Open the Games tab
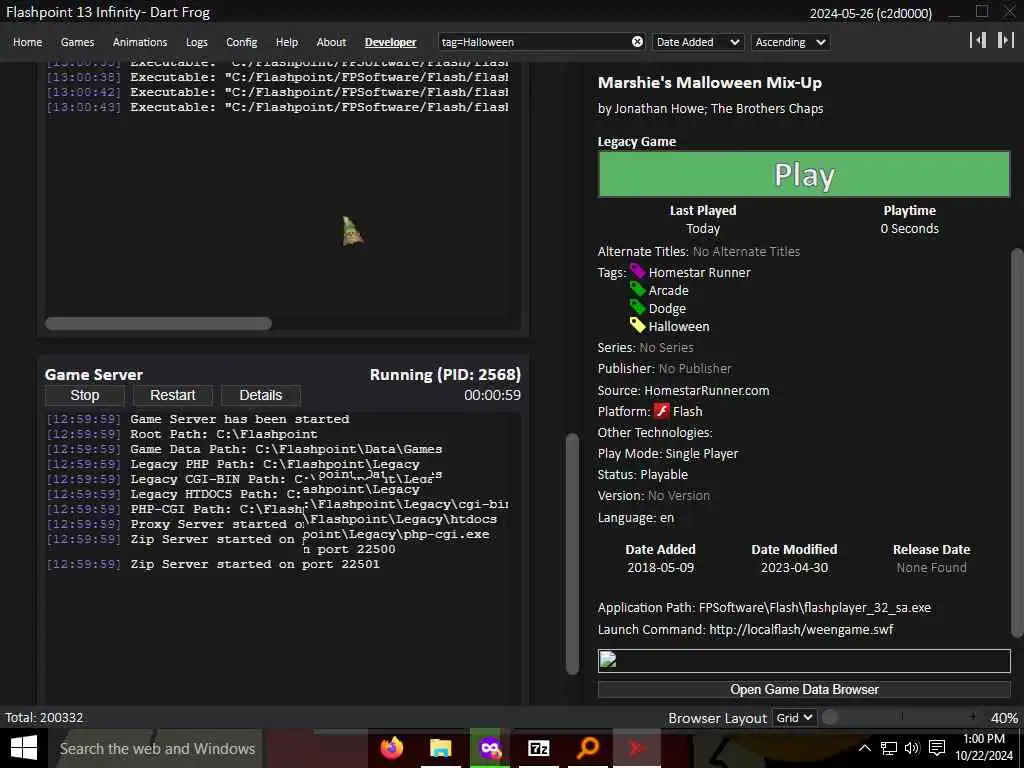The image size is (1024, 768). 77,42
